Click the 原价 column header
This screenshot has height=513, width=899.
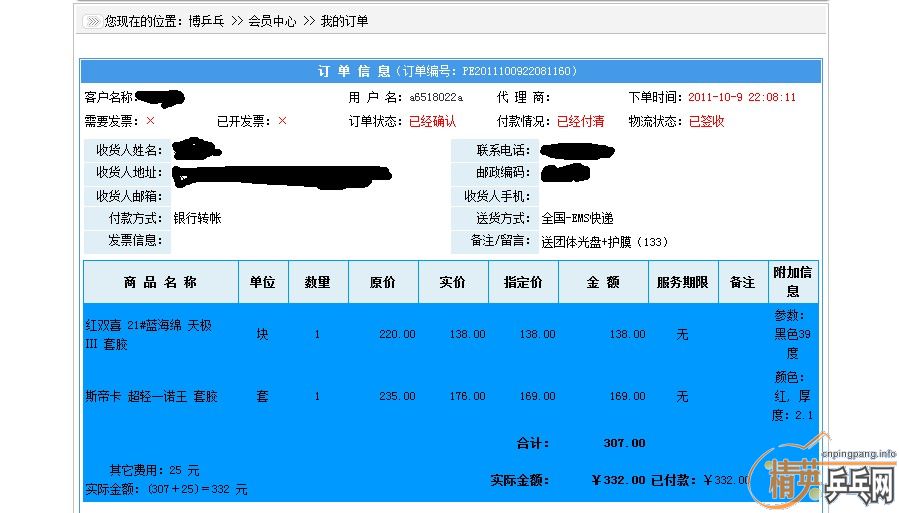(x=383, y=282)
